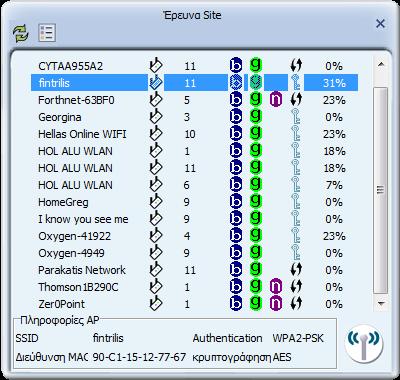Click the scrollbar up arrow
This screenshot has width=400, height=380.
coord(381,64)
